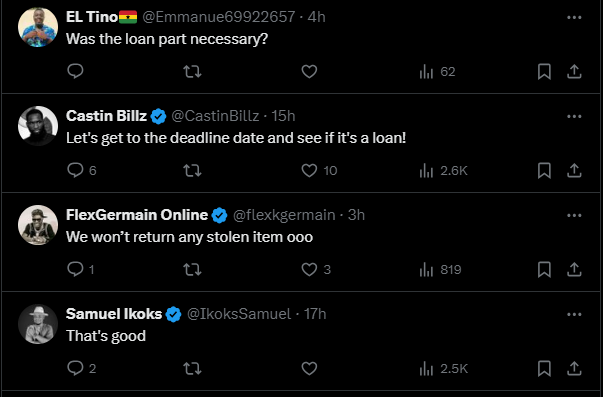Screen dimensions: 603x397
Task: View analytics showing 819 views
Action: pyautogui.click(x=440, y=269)
